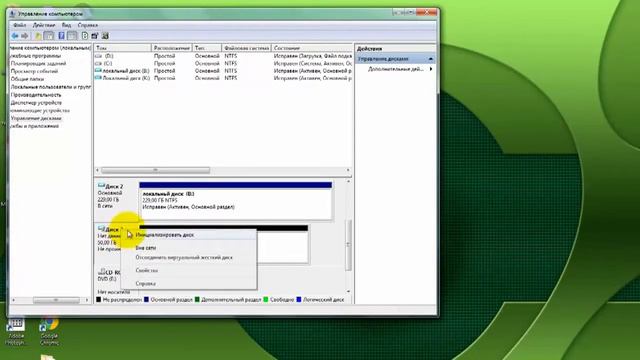The image size is (640, 360).
Task: Select the Локальный диск (K:) volume row
Action: pos(223,78)
